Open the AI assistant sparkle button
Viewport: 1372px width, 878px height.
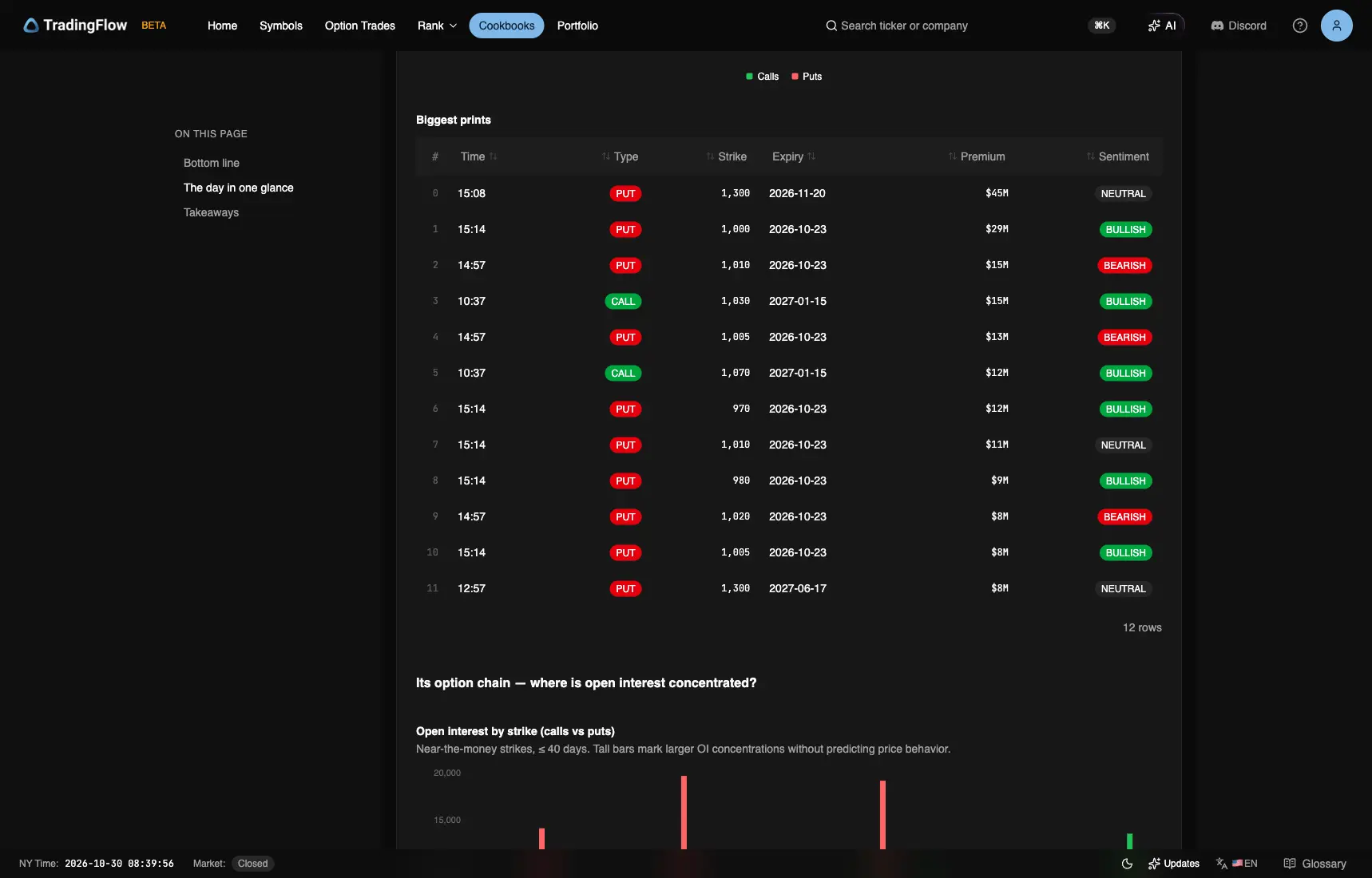tap(1162, 26)
